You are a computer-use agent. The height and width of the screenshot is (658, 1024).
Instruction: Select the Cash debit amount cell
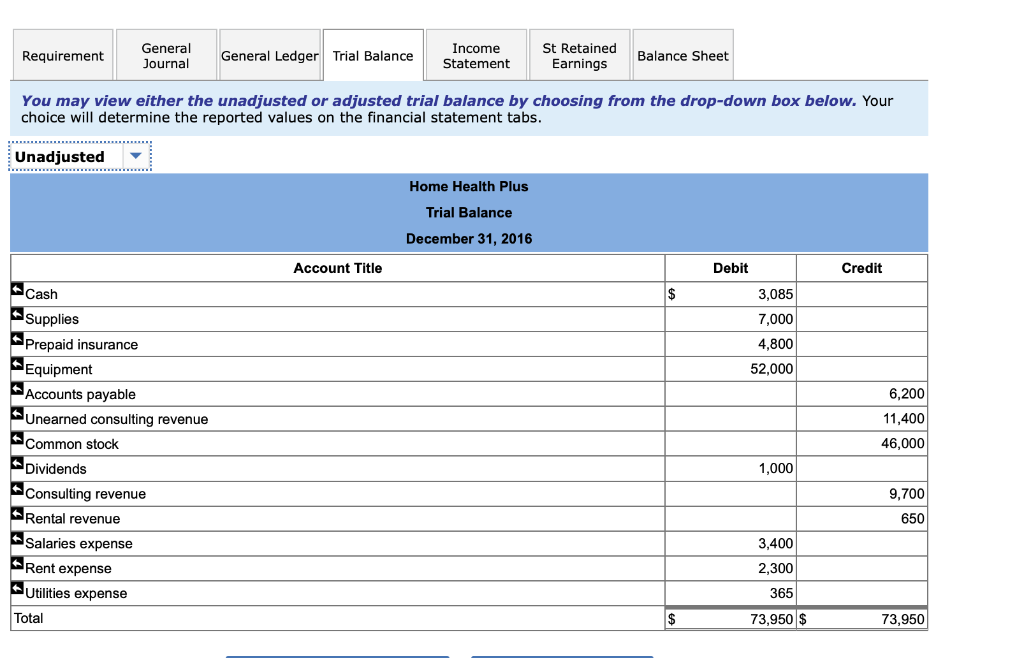coord(730,293)
